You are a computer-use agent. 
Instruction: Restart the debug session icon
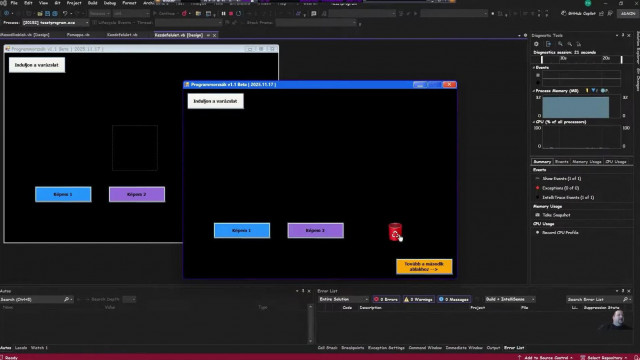(239, 13)
